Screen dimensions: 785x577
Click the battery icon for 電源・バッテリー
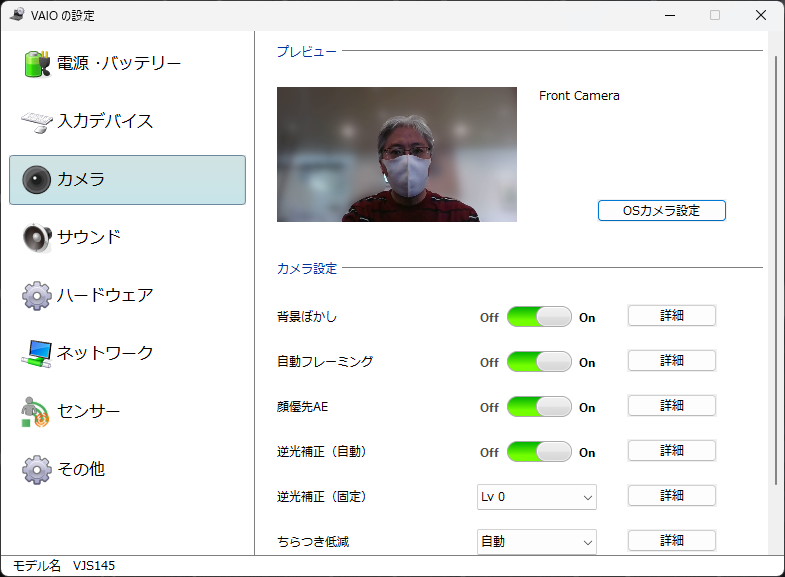tap(37, 64)
